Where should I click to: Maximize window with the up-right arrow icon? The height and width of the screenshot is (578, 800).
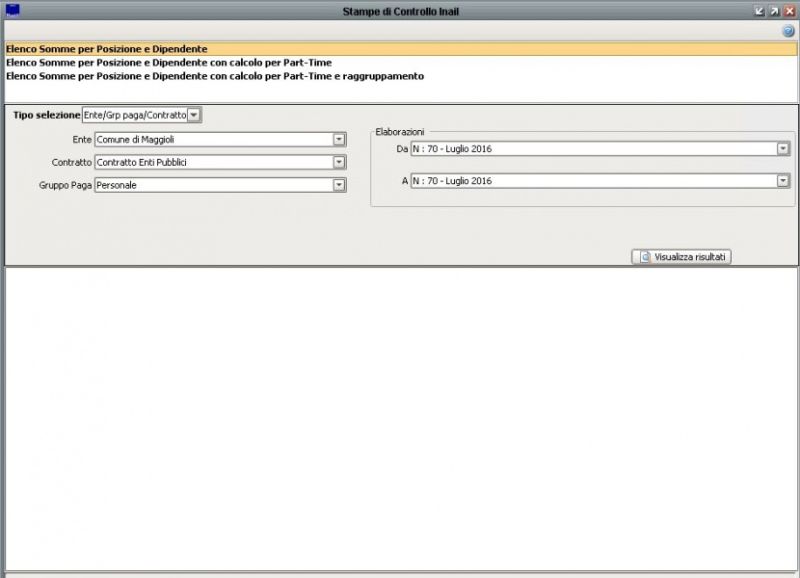pyautogui.click(x=774, y=10)
